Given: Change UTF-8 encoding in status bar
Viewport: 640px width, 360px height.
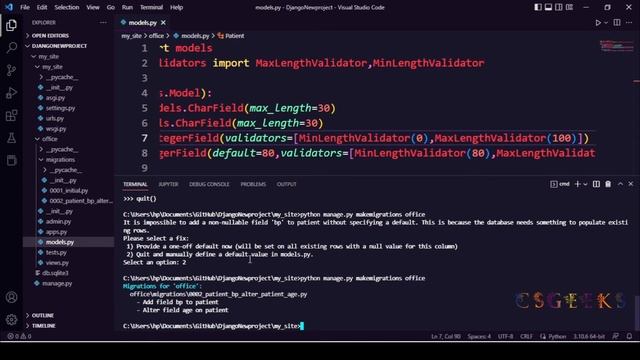Looking at the screenshot, I should pyautogui.click(x=505, y=336).
